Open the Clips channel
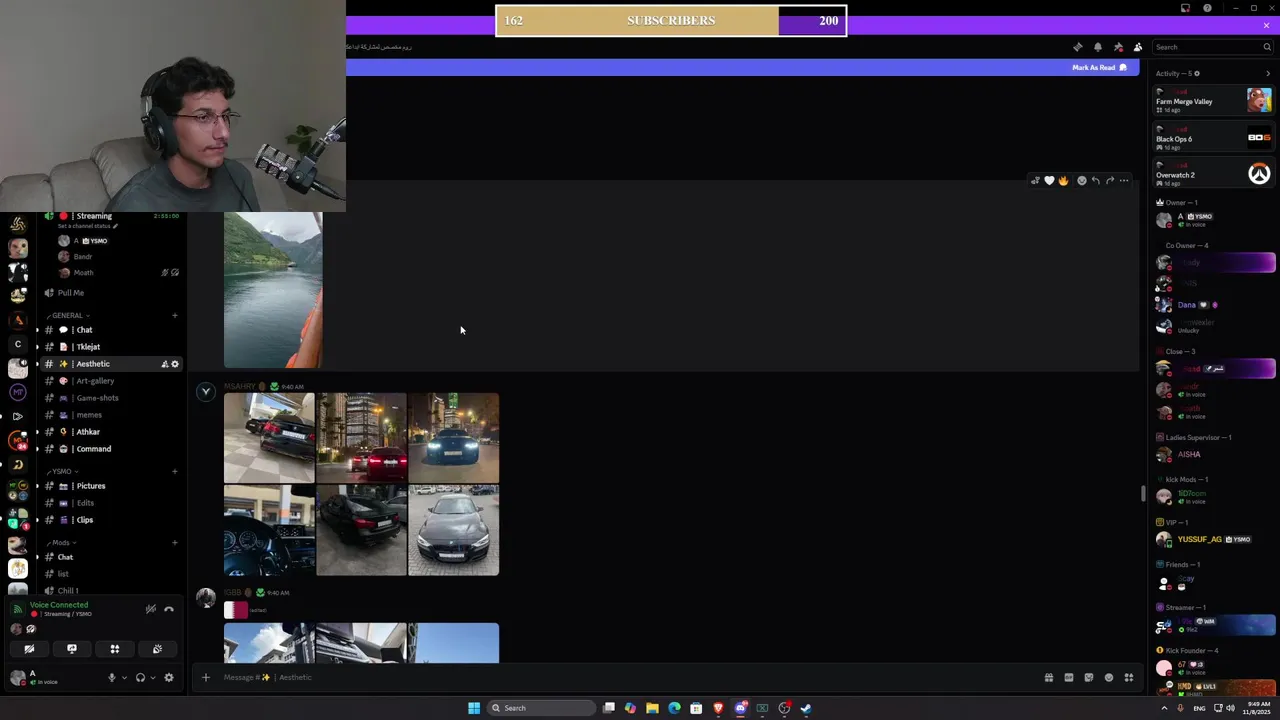 (x=108, y=520)
